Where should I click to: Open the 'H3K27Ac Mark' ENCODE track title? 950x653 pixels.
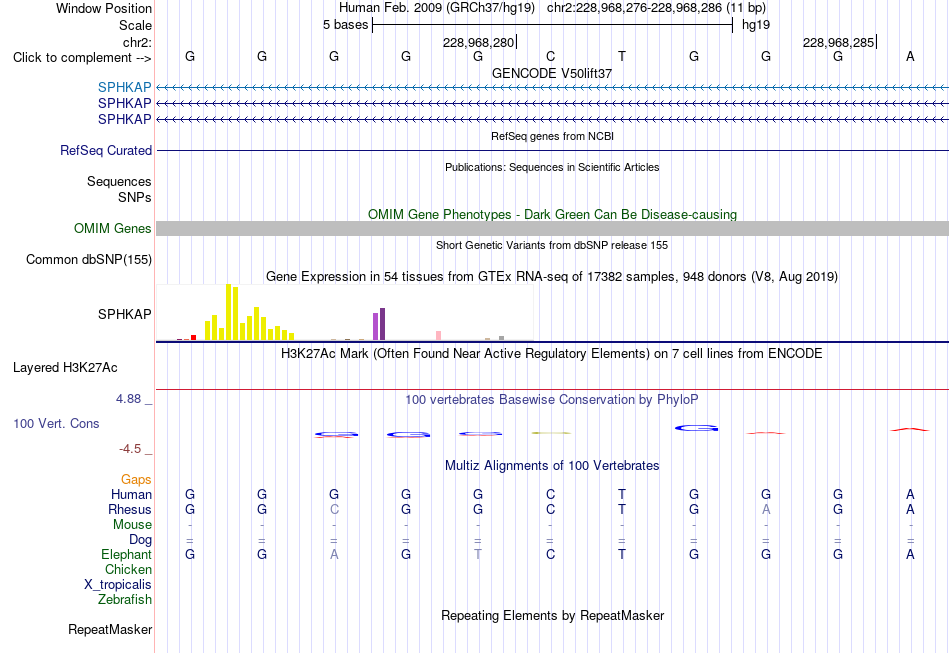point(552,354)
